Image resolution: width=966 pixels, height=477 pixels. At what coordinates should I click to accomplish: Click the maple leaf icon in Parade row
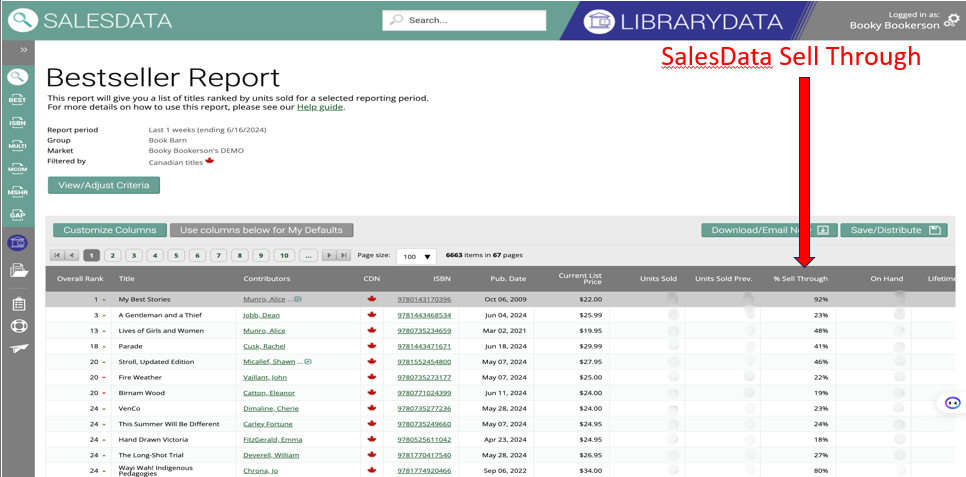coord(371,346)
